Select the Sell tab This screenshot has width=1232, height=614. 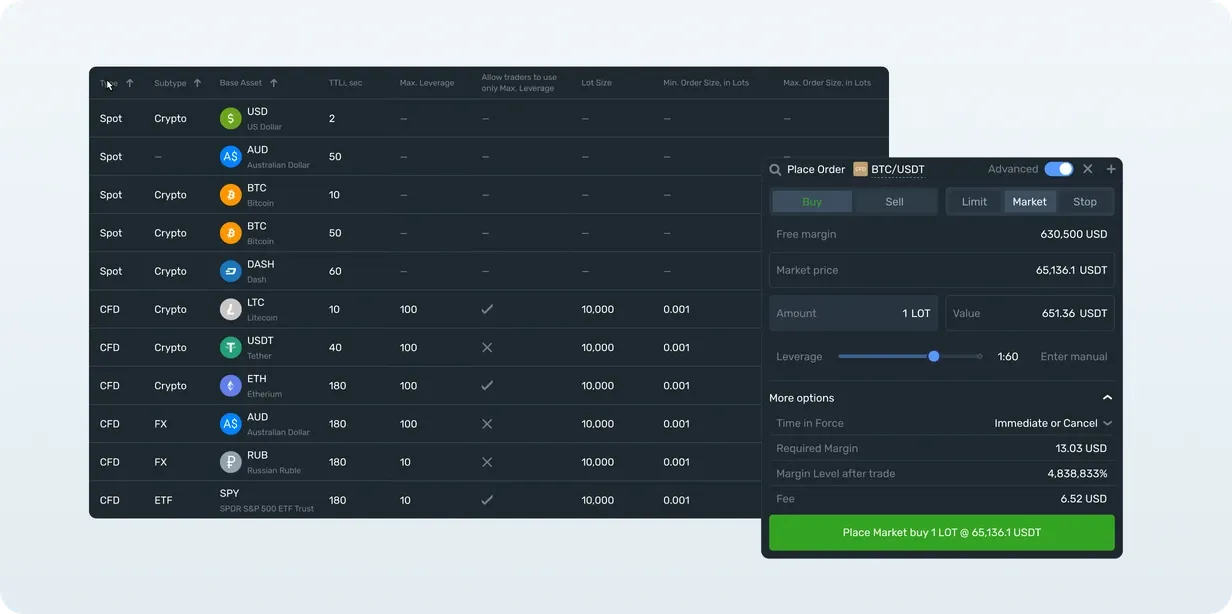tap(895, 201)
